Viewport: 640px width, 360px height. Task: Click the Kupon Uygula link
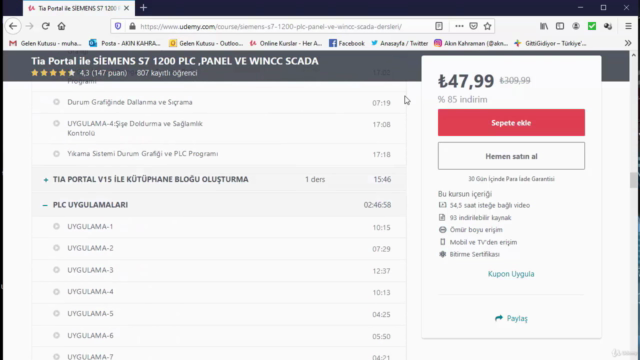(x=511, y=274)
